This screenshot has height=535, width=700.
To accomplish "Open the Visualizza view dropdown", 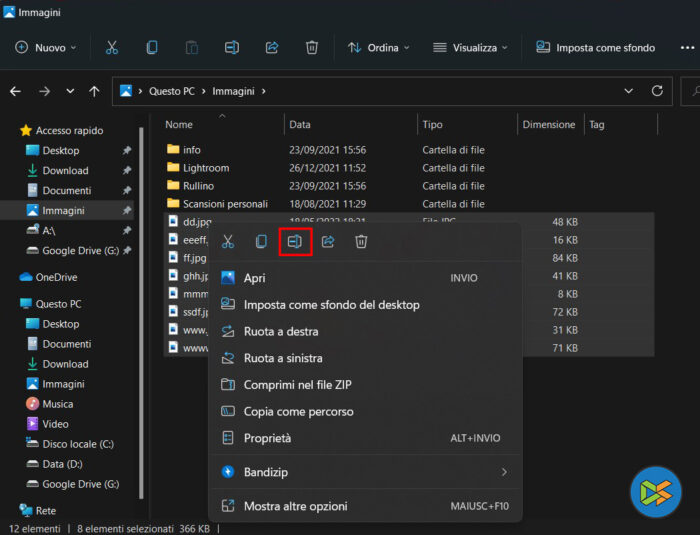I will point(470,47).
